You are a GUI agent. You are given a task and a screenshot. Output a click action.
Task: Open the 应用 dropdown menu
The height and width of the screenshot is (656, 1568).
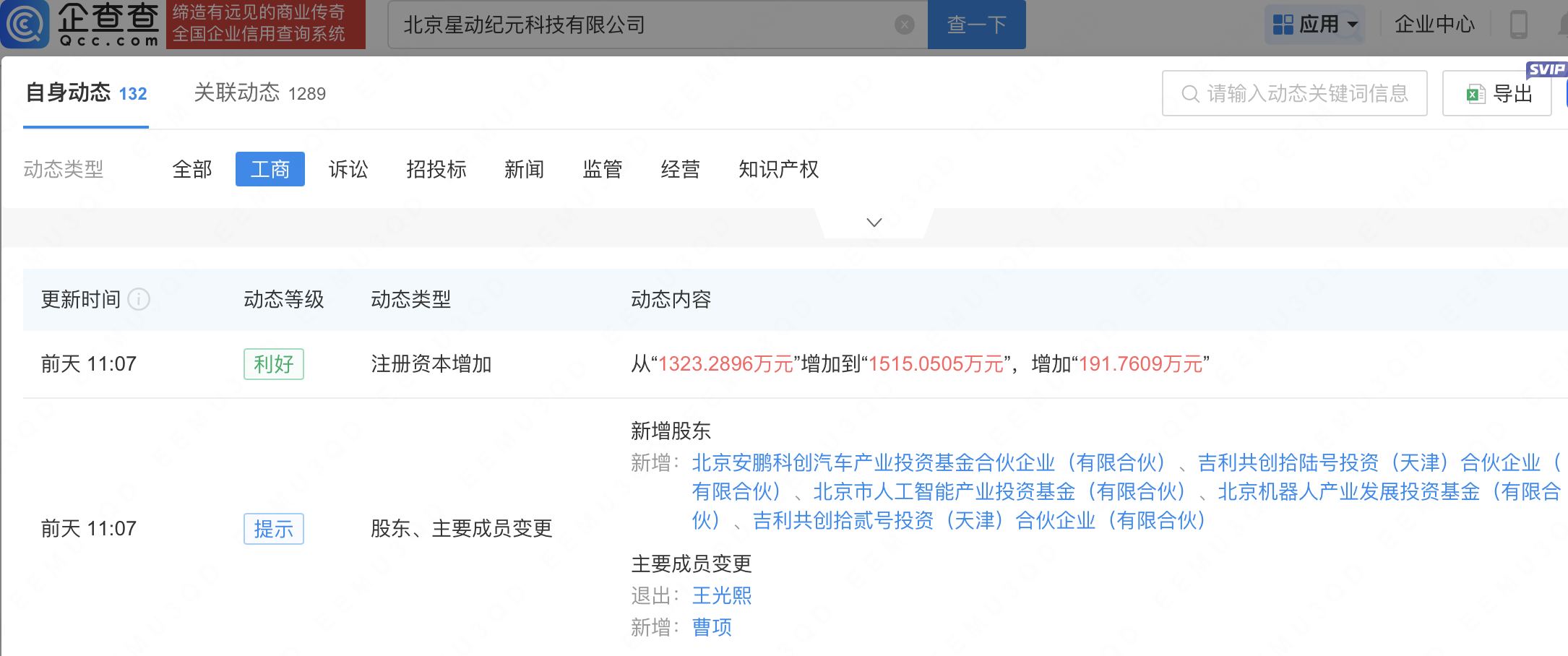click(x=1315, y=25)
